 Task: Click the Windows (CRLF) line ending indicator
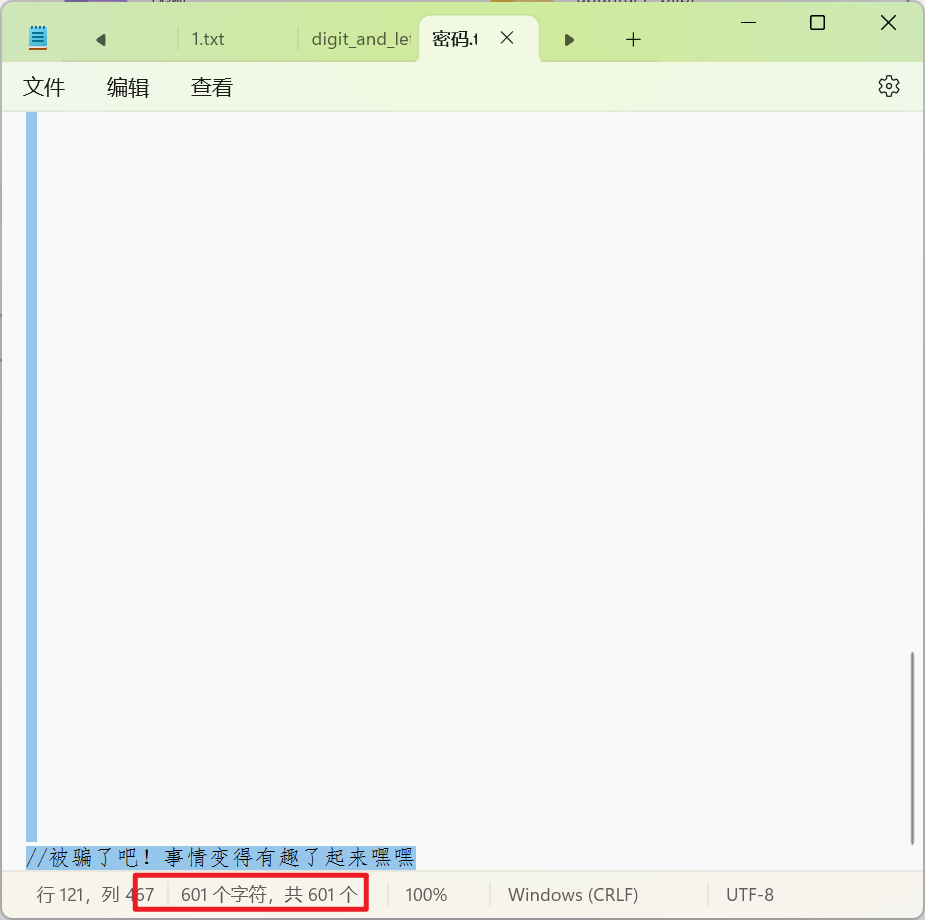(x=572, y=895)
